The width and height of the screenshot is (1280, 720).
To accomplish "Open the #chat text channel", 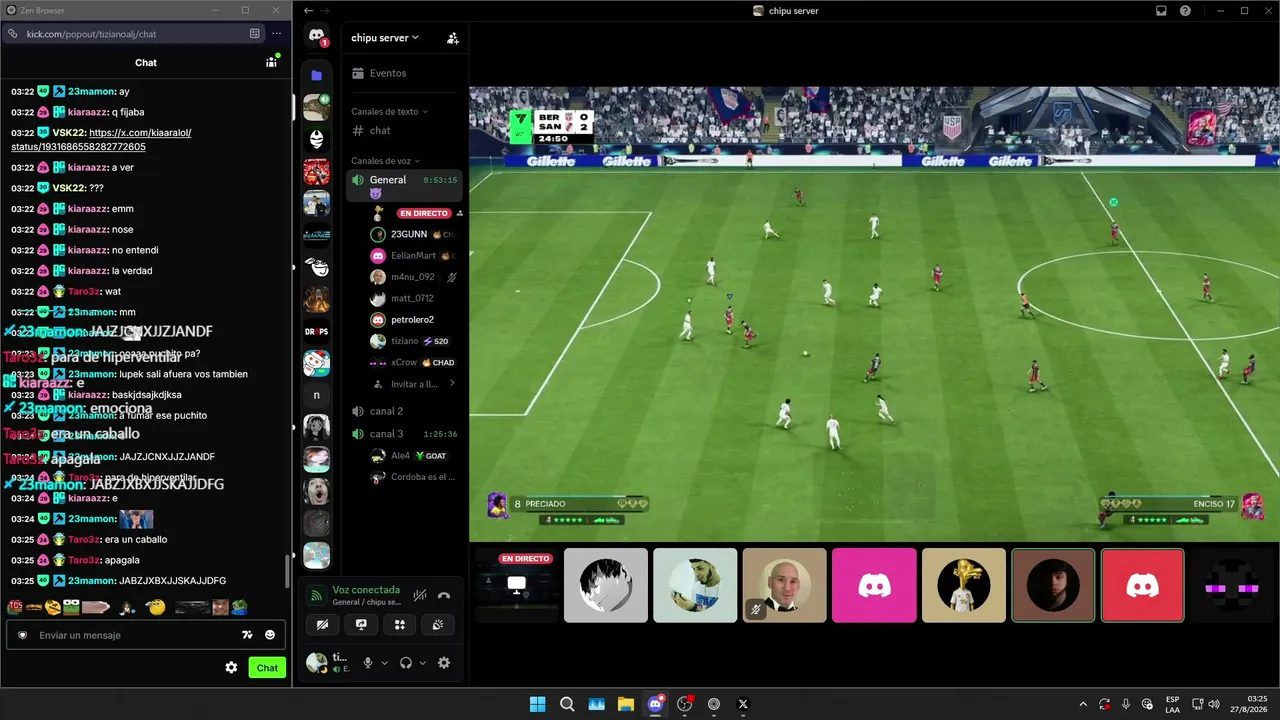I will (404, 131).
